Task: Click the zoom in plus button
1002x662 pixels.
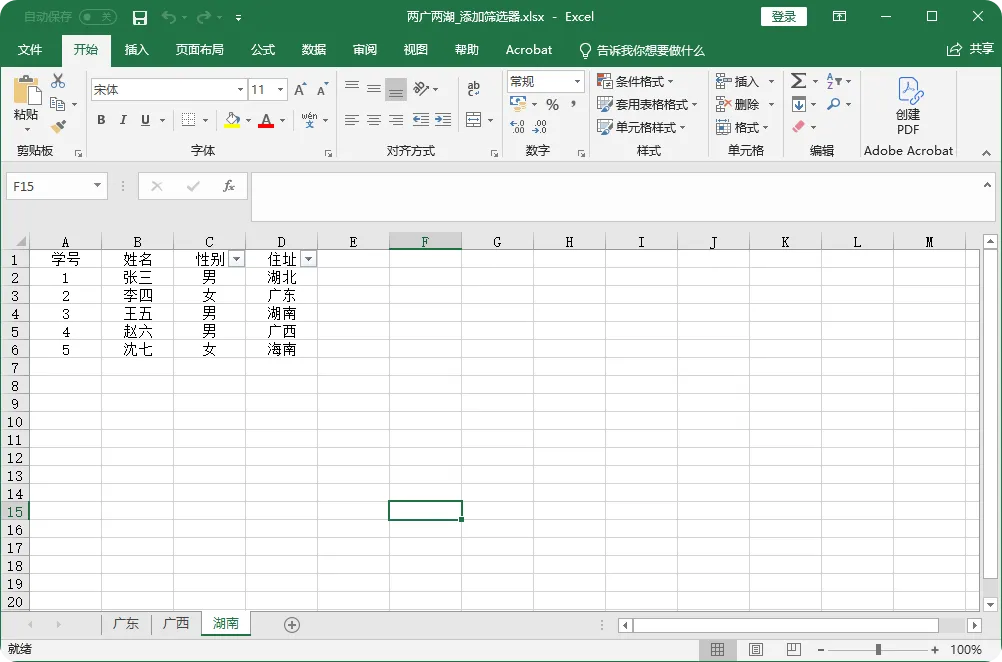Action: click(x=935, y=649)
